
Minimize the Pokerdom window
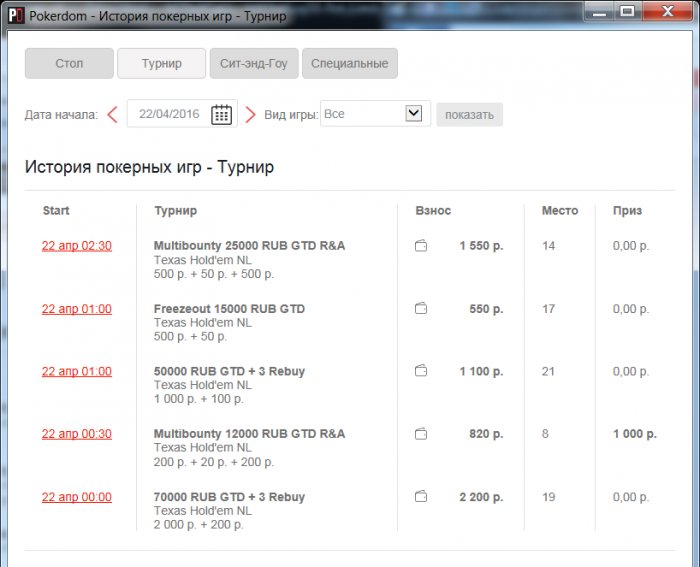coord(600,12)
